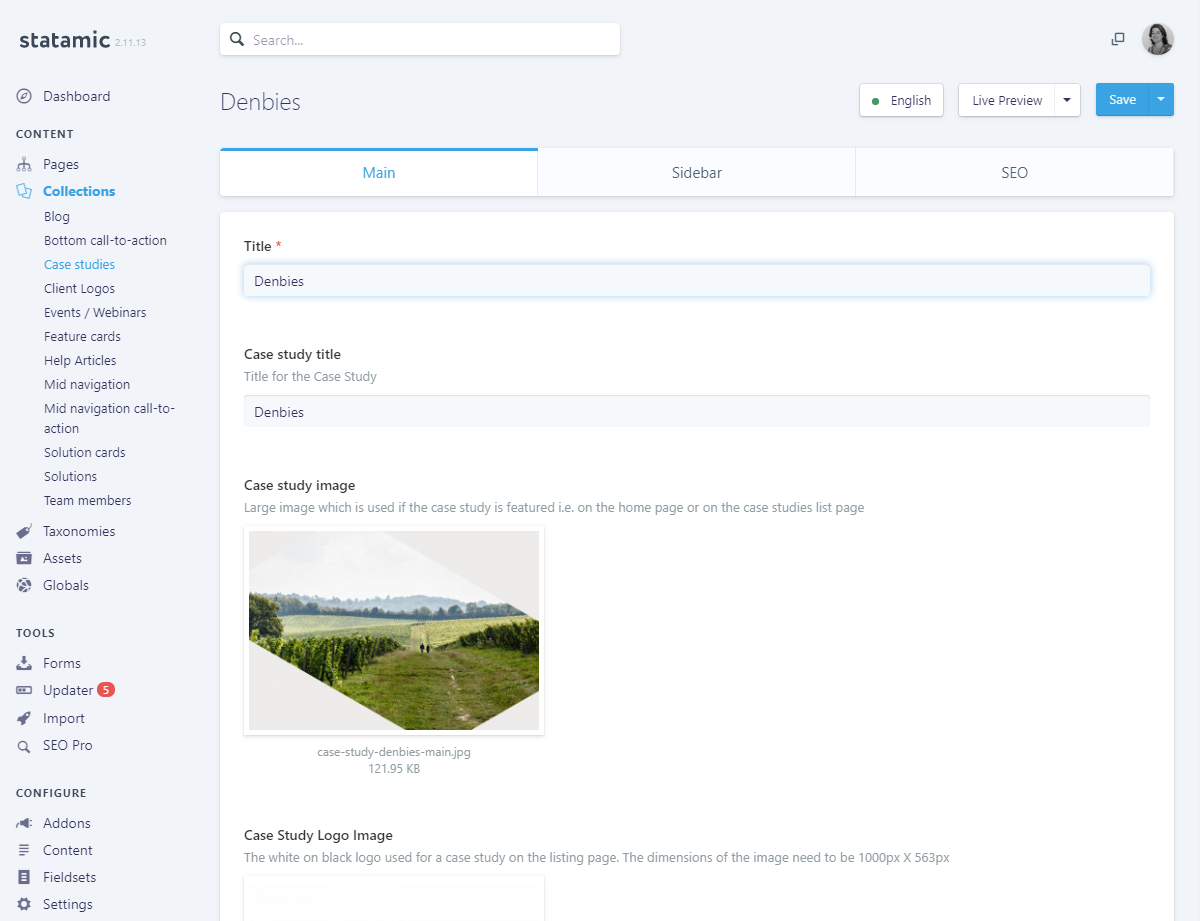Click the Addons megaphone icon

click(x=24, y=824)
